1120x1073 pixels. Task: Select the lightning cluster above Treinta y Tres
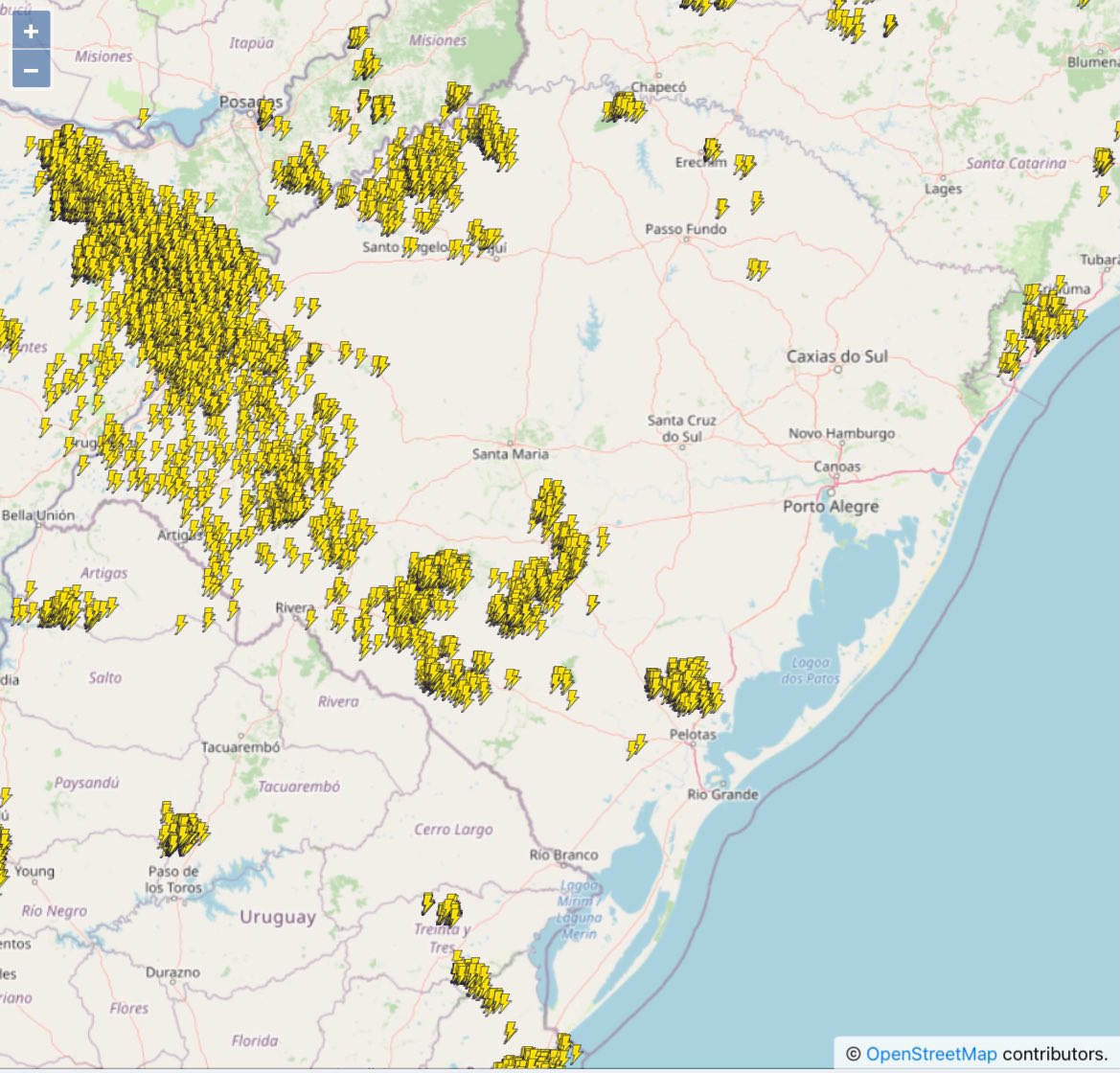(445, 908)
